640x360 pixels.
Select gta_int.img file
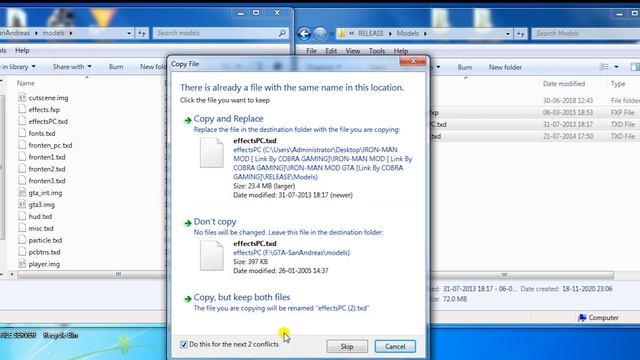(45, 193)
